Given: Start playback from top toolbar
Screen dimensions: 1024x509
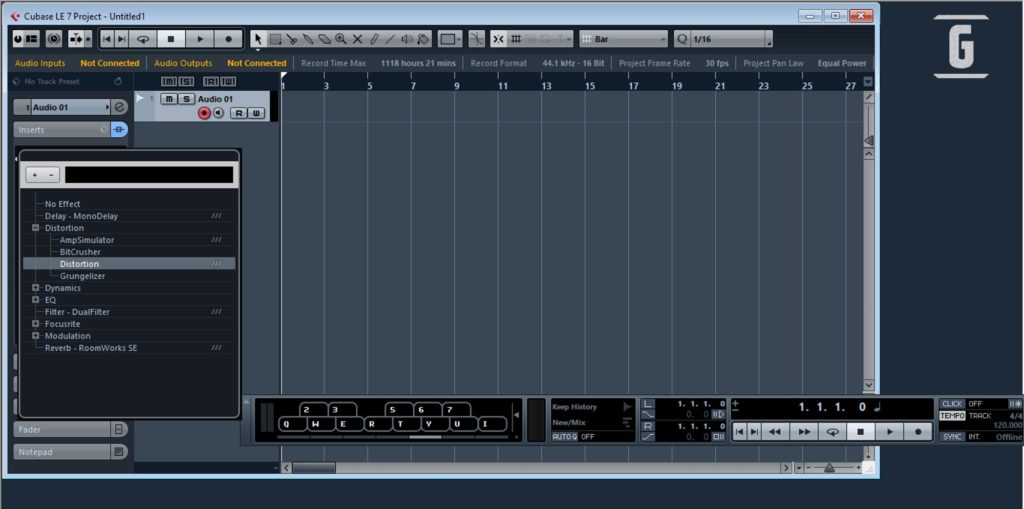Looking at the screenshot, I should point(200,39).
